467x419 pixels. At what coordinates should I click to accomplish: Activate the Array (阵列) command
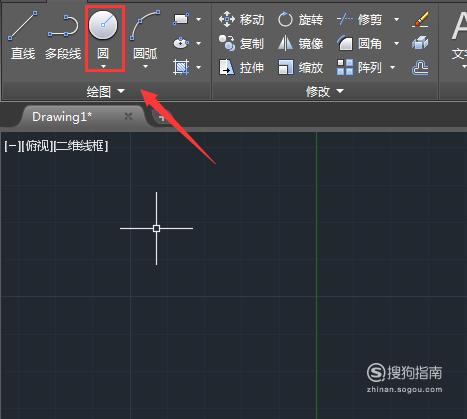point(359,67)
